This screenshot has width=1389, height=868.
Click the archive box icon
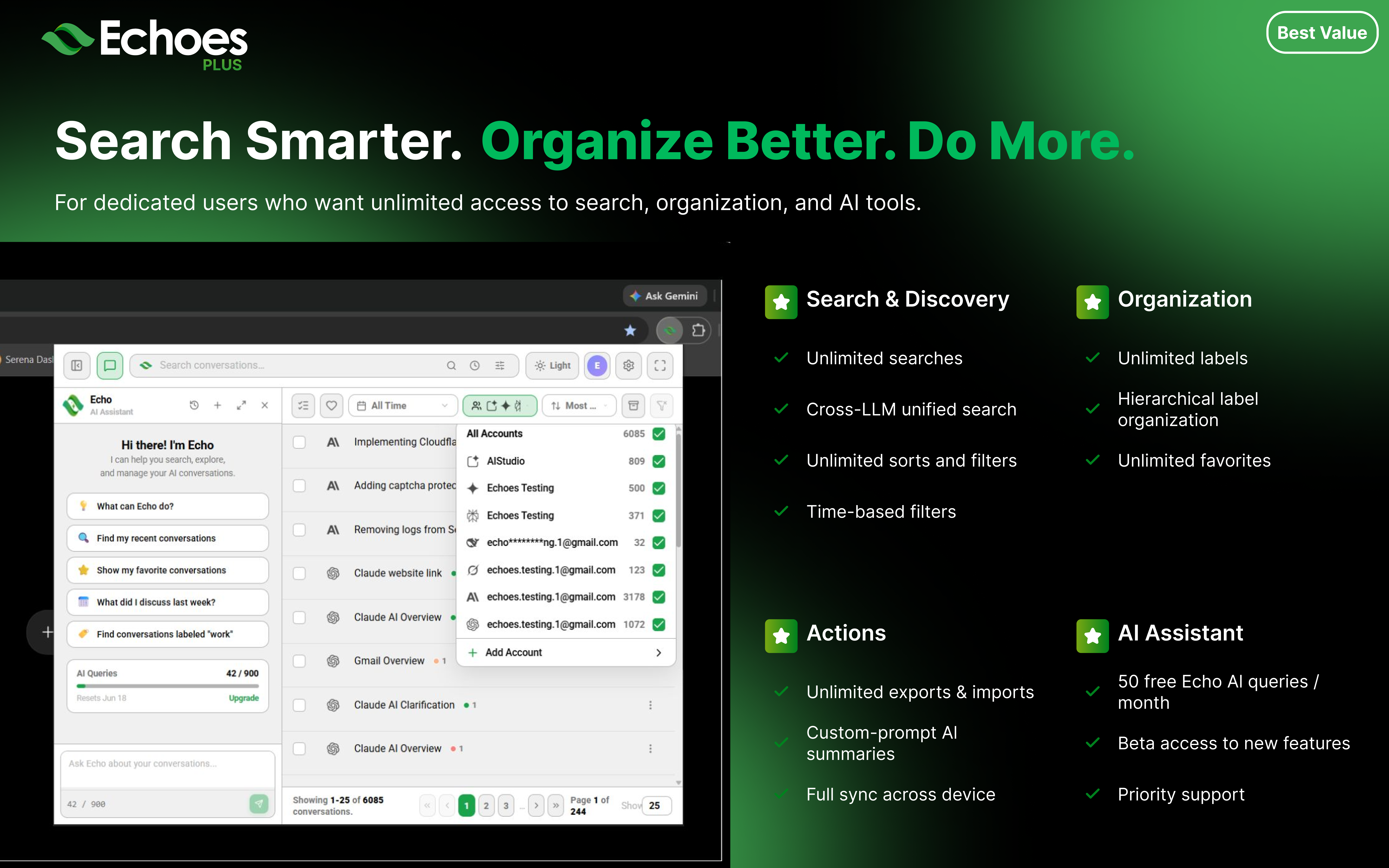tap(634, 406)
